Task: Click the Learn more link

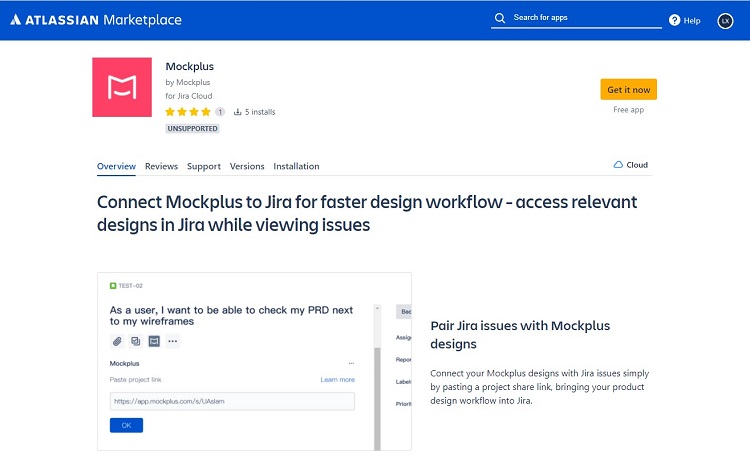Action: pos(338,379)
